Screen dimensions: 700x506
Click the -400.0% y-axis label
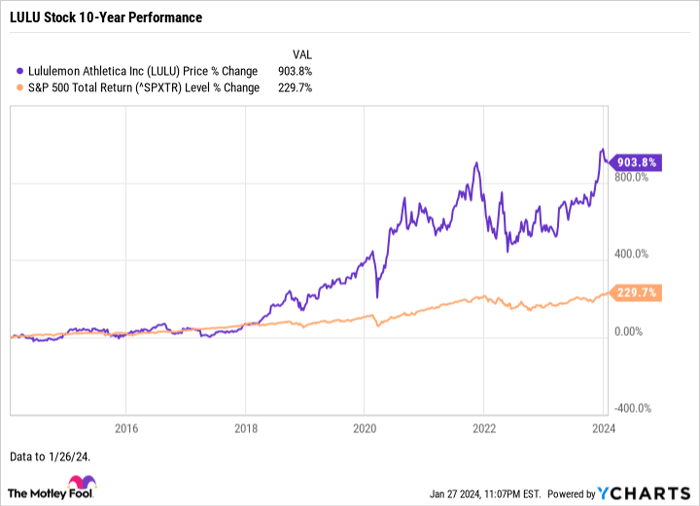coord(631,408)
